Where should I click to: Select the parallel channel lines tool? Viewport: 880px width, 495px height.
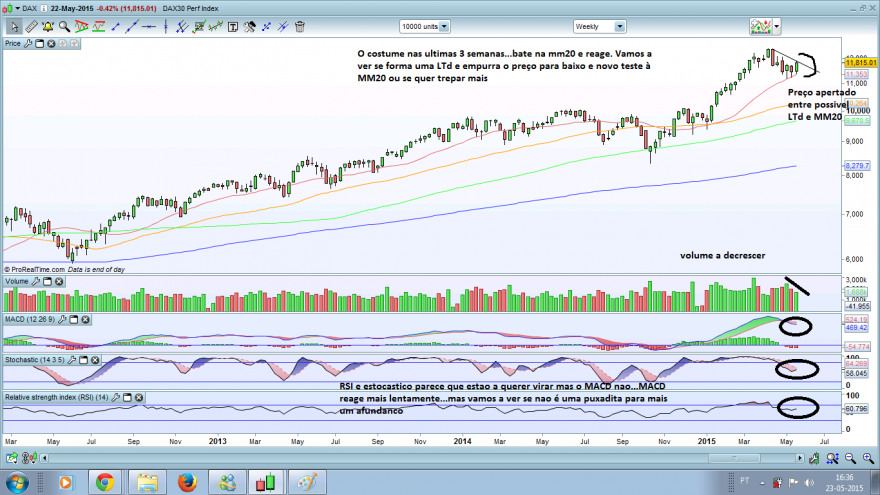[x=182, y=26]
